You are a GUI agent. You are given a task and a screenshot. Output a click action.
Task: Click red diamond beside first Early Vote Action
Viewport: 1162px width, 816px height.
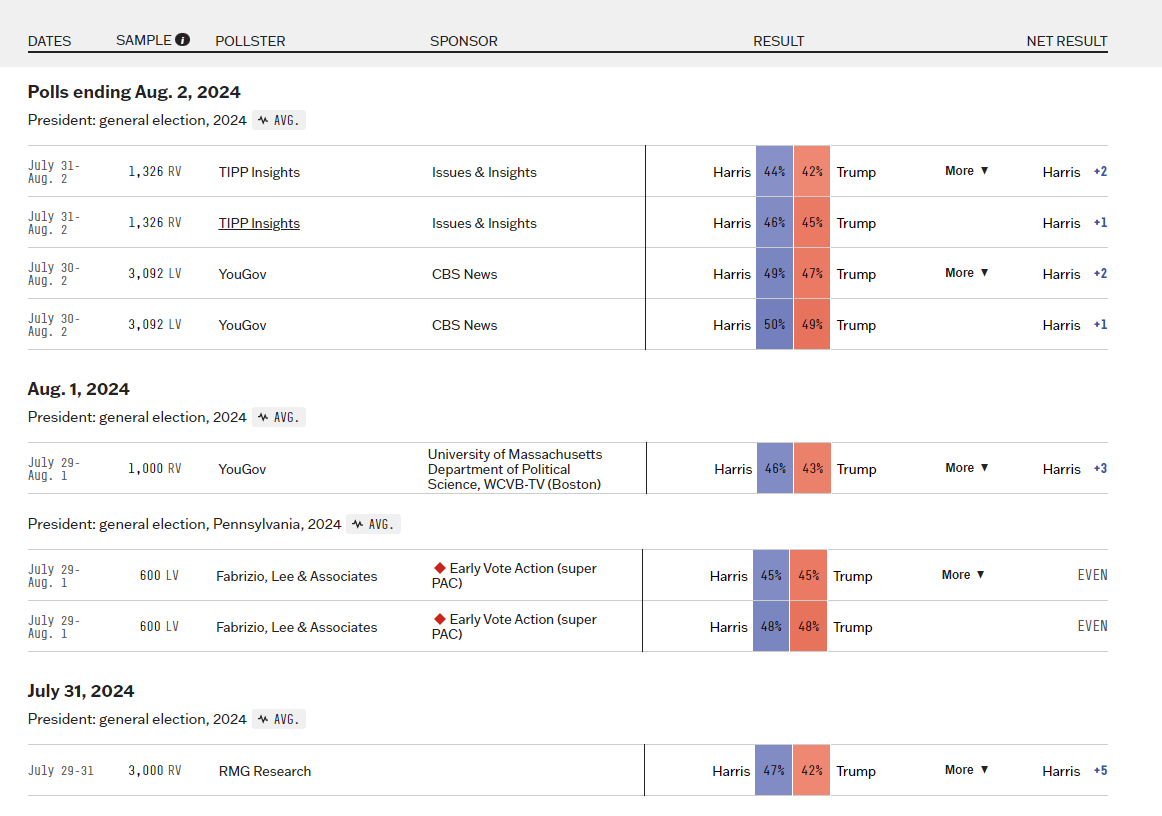439,568
